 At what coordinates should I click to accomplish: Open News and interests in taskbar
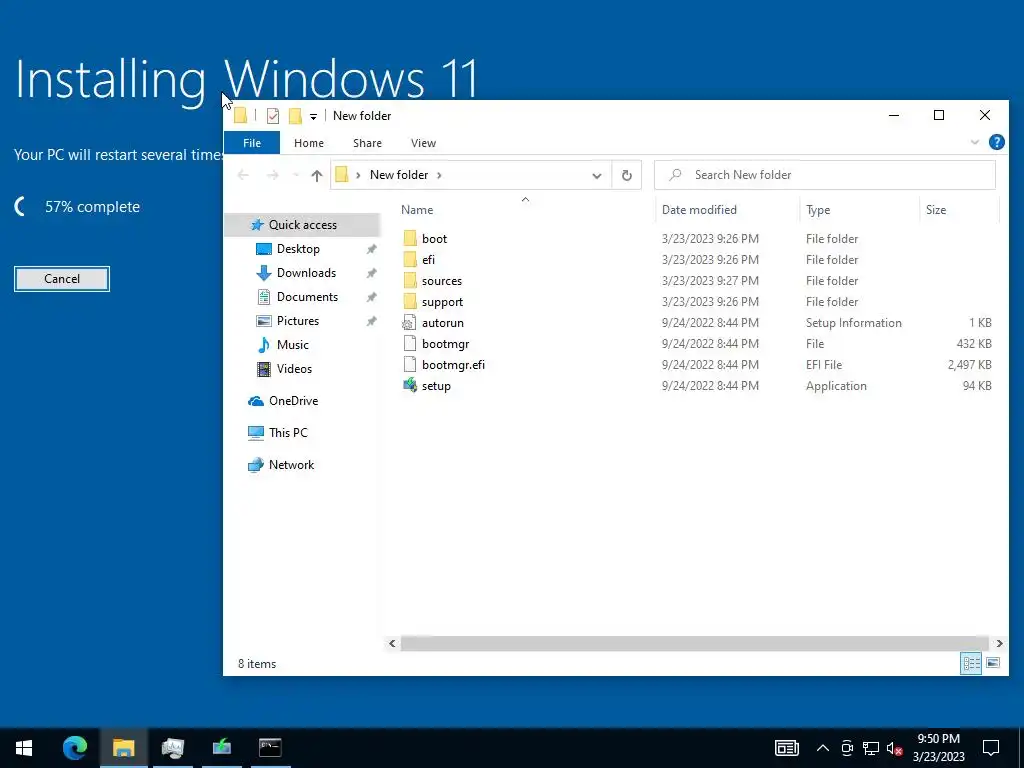(x=787, y=748)
